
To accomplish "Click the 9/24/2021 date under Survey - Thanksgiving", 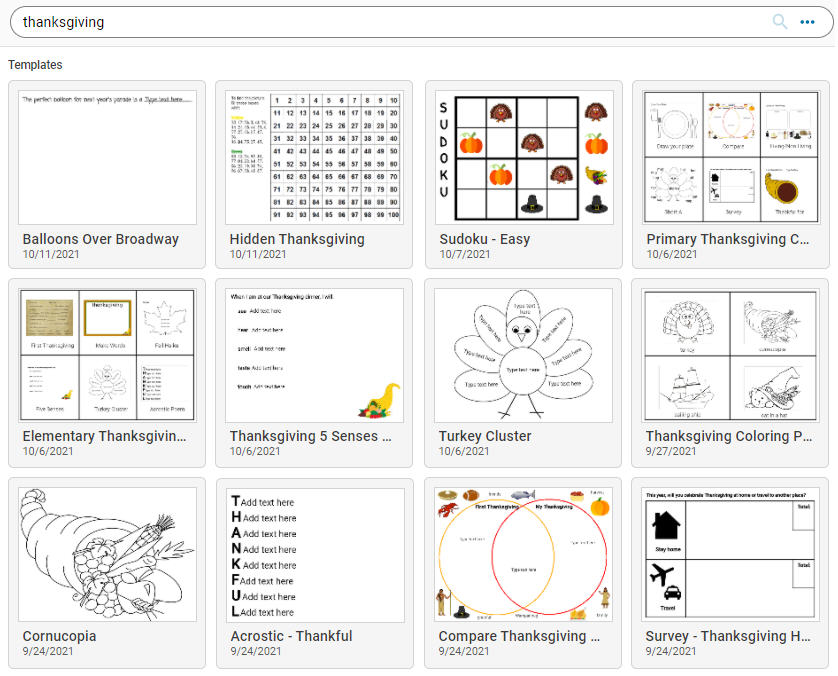I will pyautogui.click(x=670, y=651).
